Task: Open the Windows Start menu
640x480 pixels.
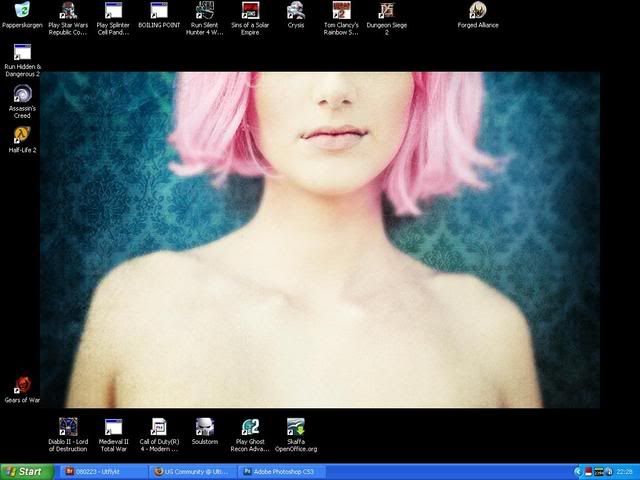Action: pyautogui.click(x=27, y=472)
